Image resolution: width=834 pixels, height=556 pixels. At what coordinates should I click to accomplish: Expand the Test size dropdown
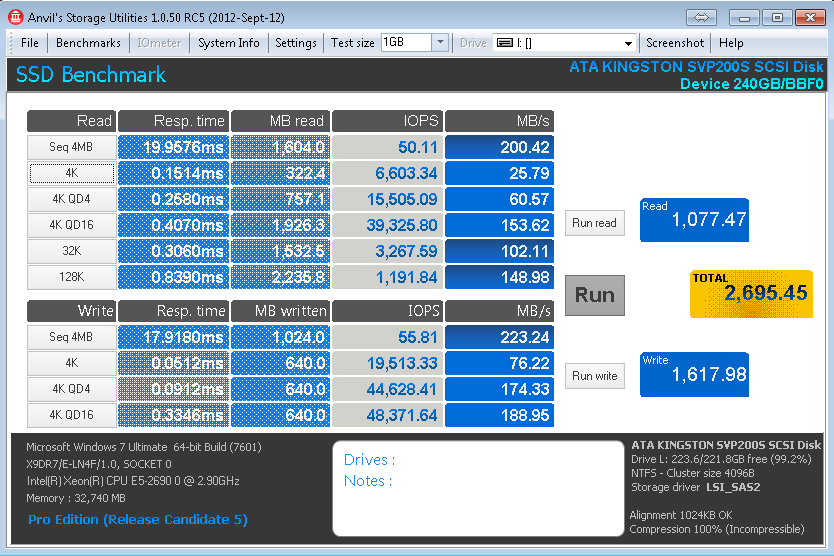click(440, 43)
